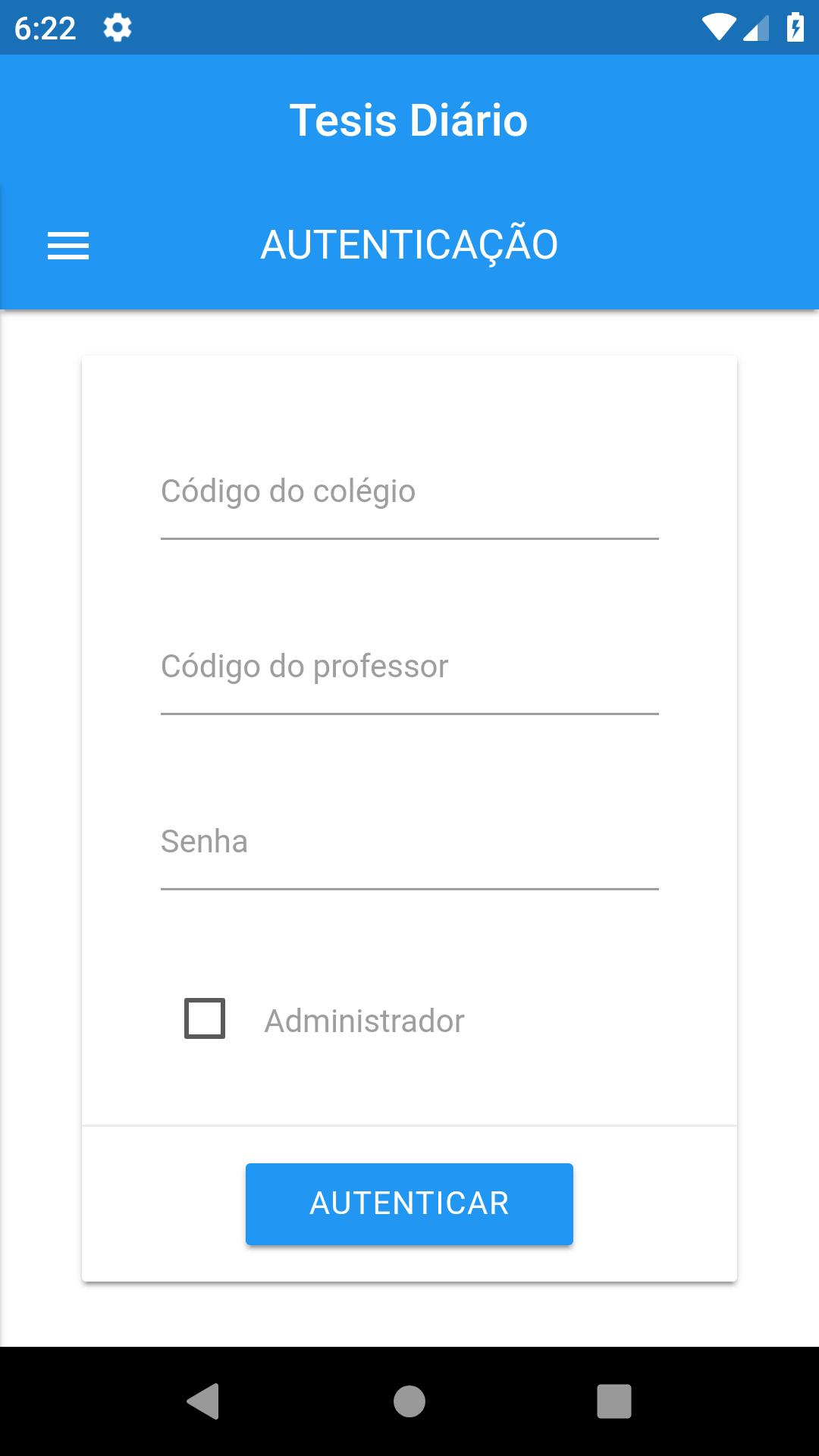Check the Administrador checkbox

205,1018
